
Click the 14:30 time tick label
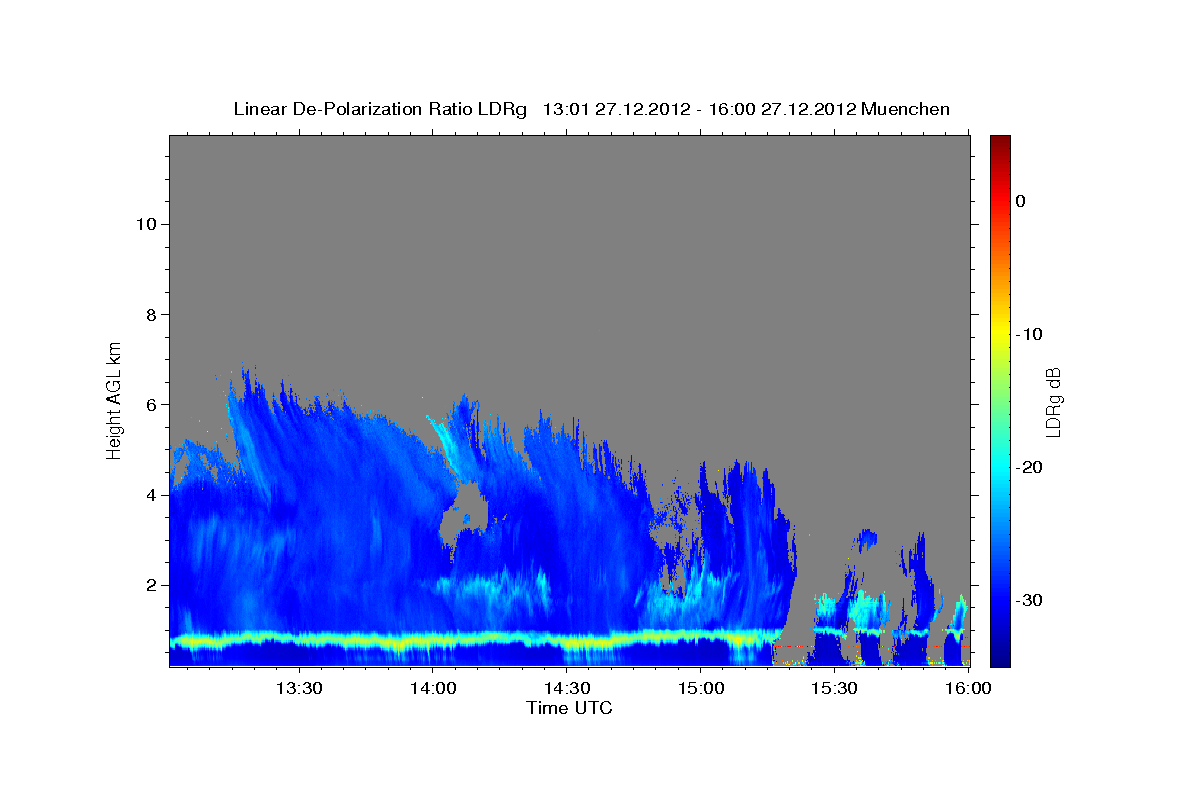click(567, 688)
